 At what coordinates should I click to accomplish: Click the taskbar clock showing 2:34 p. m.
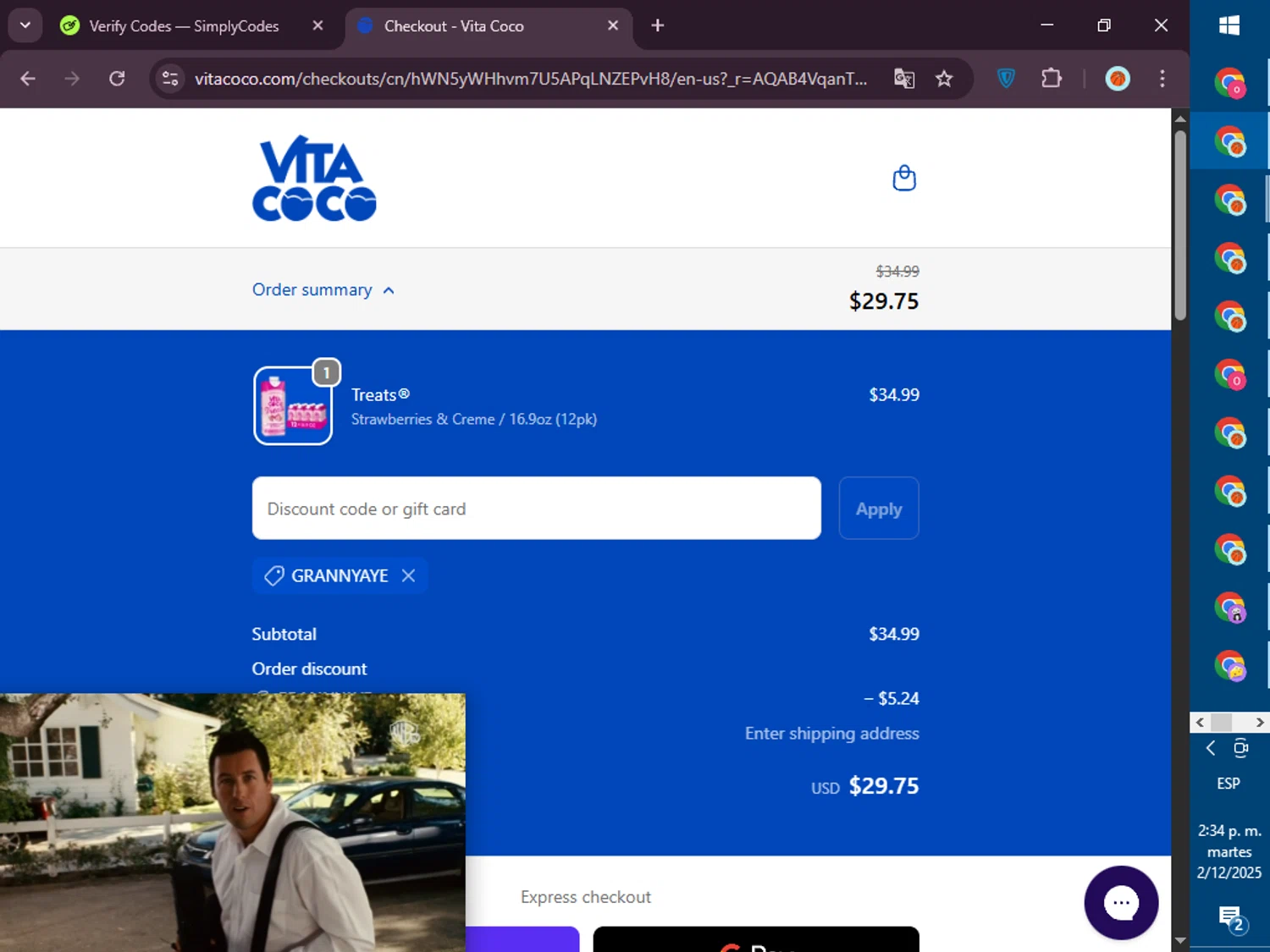1229,851
